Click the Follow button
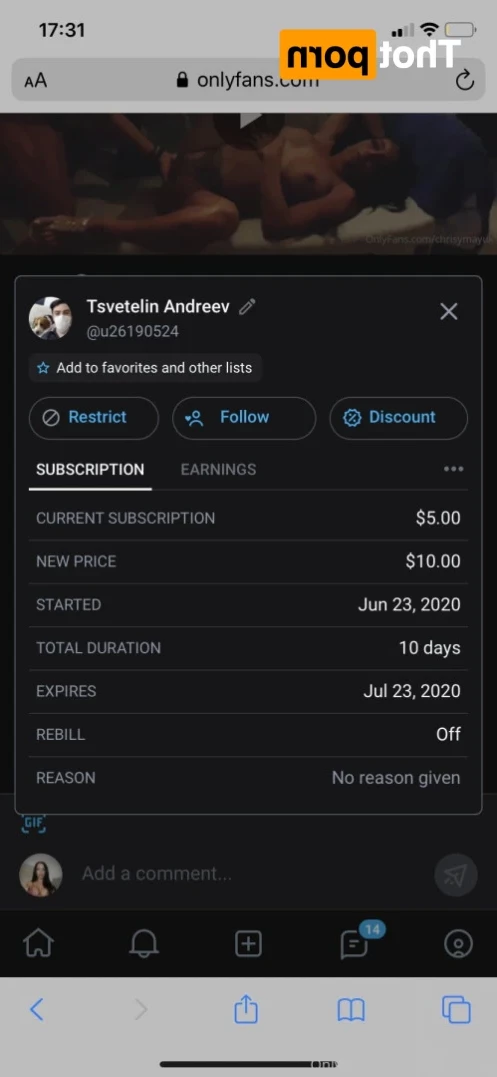Viewport: 497px width, 1077px height. point(244,418)
